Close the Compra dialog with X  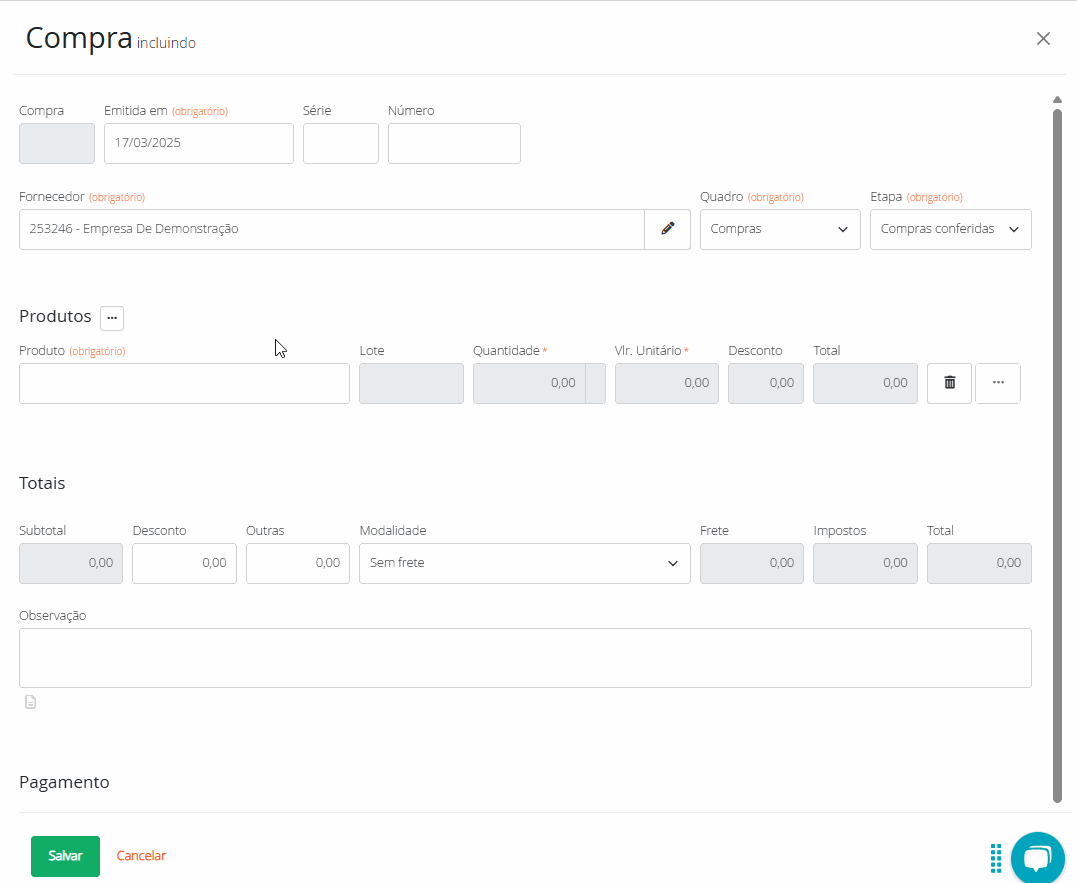(1043, 39)
